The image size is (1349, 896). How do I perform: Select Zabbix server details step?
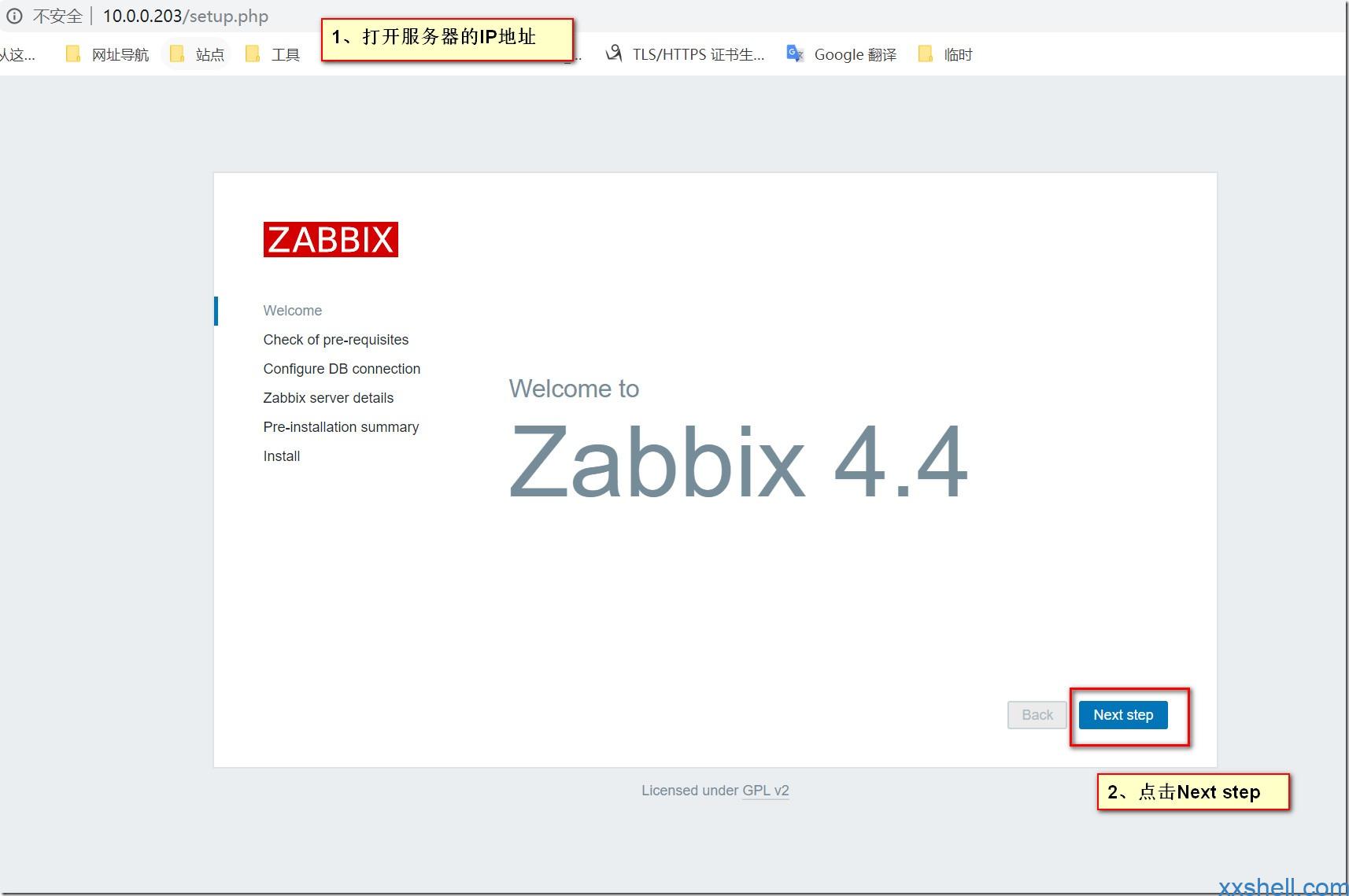point(328,398)
